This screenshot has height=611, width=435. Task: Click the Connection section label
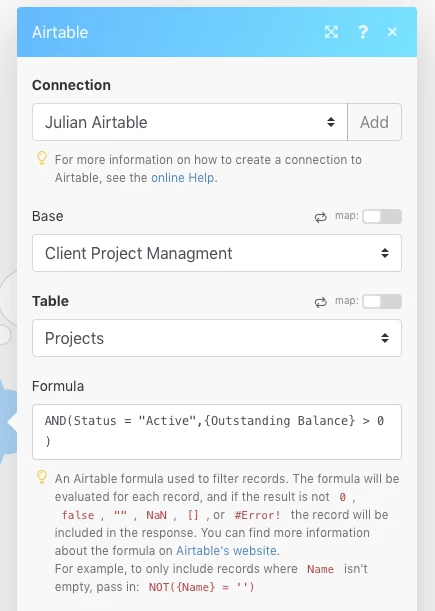[x=71, y=85]
